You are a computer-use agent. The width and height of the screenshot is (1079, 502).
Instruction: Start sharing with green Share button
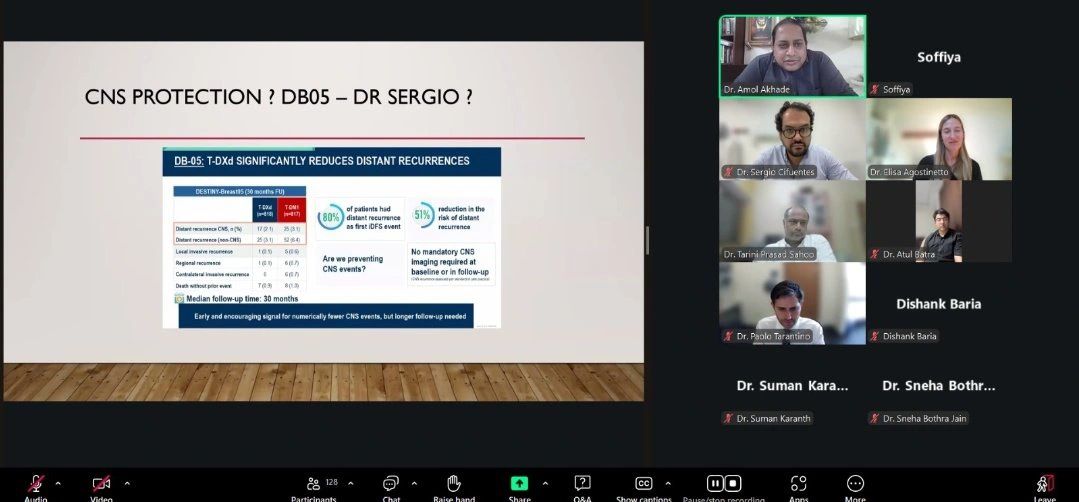(x=519, y=483)
